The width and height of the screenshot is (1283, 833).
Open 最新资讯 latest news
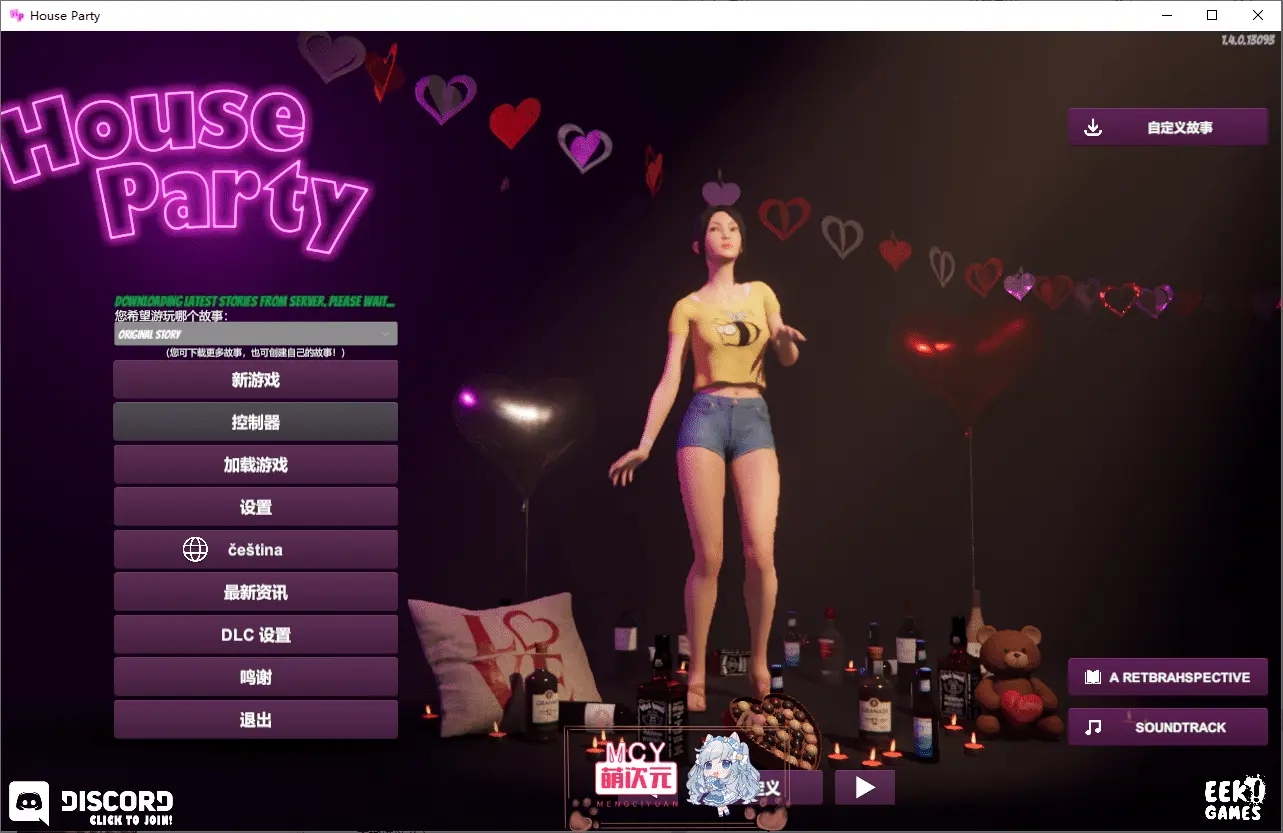(256, 592)
